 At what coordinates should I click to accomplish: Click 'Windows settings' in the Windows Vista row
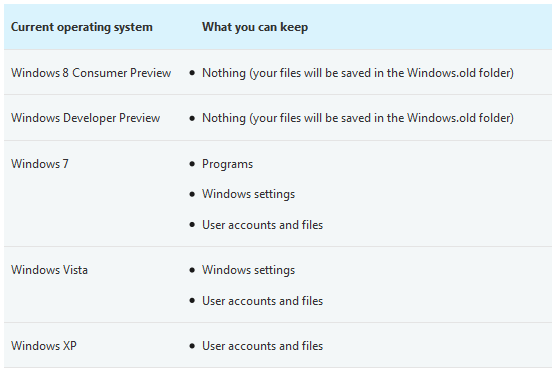click(x=249, y=270)
